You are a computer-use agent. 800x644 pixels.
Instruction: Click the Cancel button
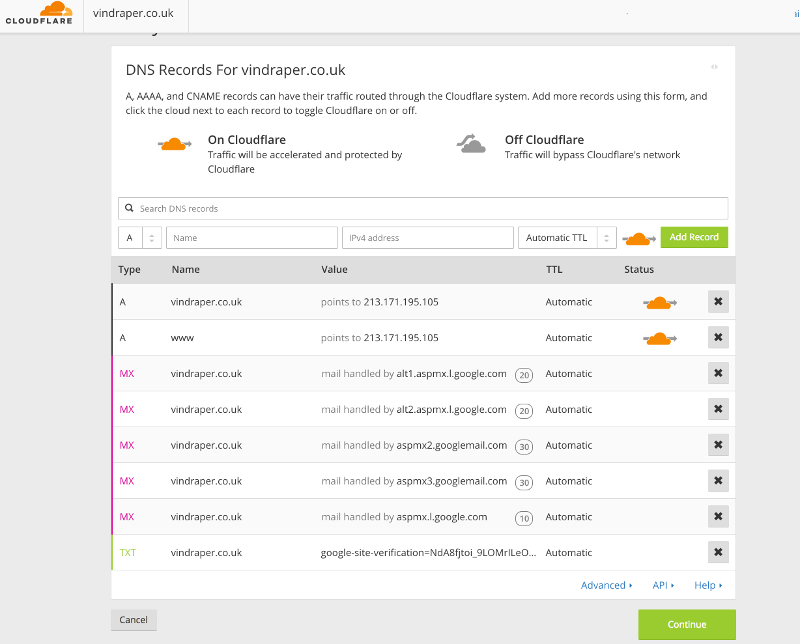tap(133, 619)
